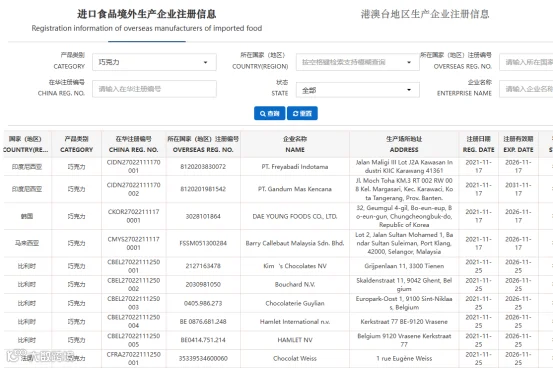Click the CHINA REG. NO. input field

coord(154,89)
